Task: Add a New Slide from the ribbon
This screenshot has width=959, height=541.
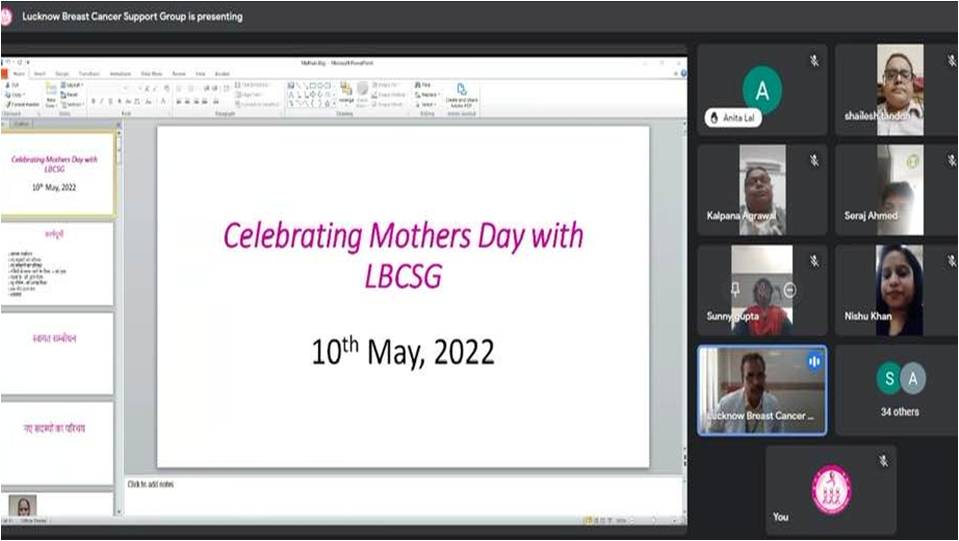Action: 51,93
